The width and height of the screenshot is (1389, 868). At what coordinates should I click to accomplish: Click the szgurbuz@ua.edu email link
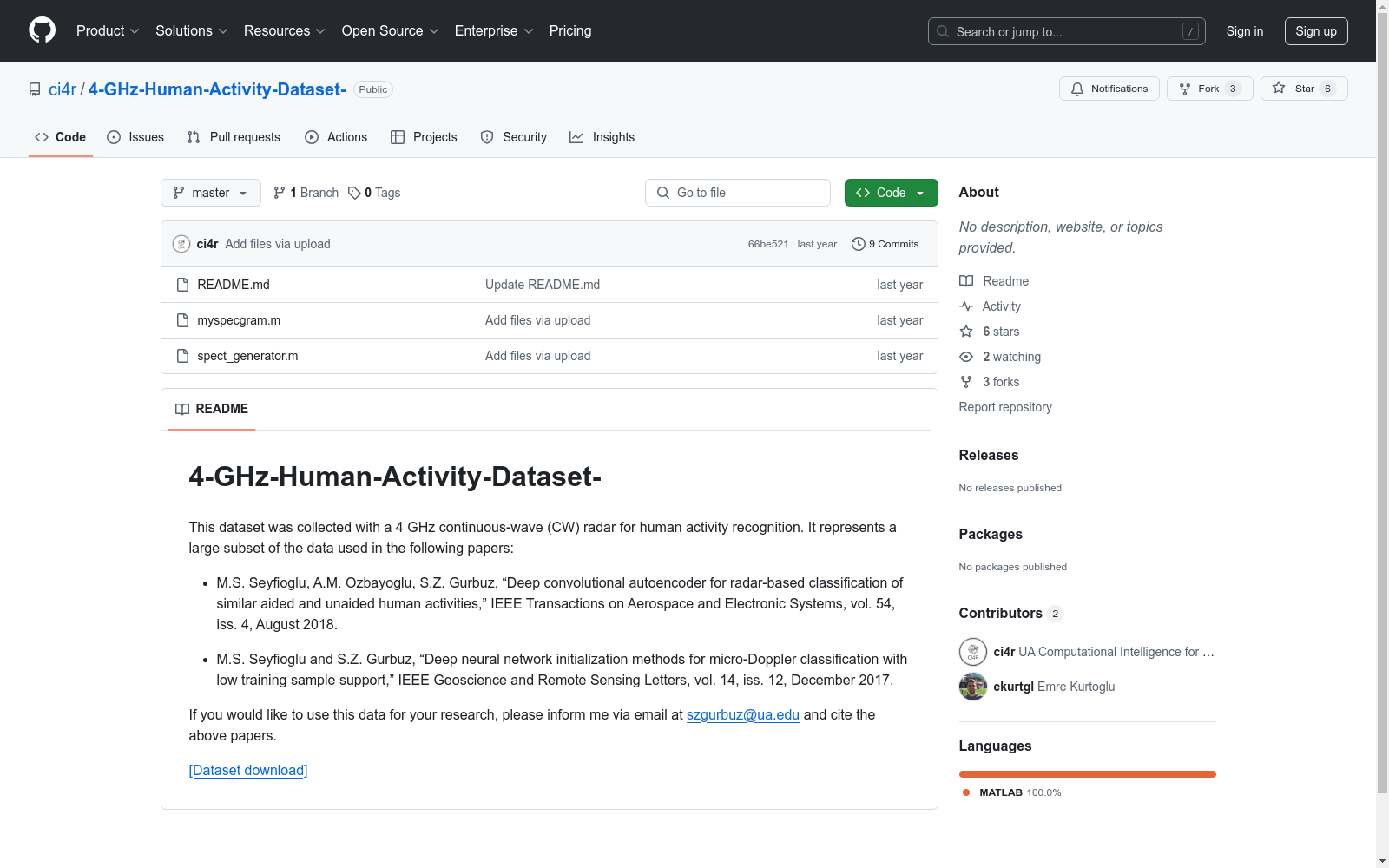pyautogui.click(x=743, y=714)
